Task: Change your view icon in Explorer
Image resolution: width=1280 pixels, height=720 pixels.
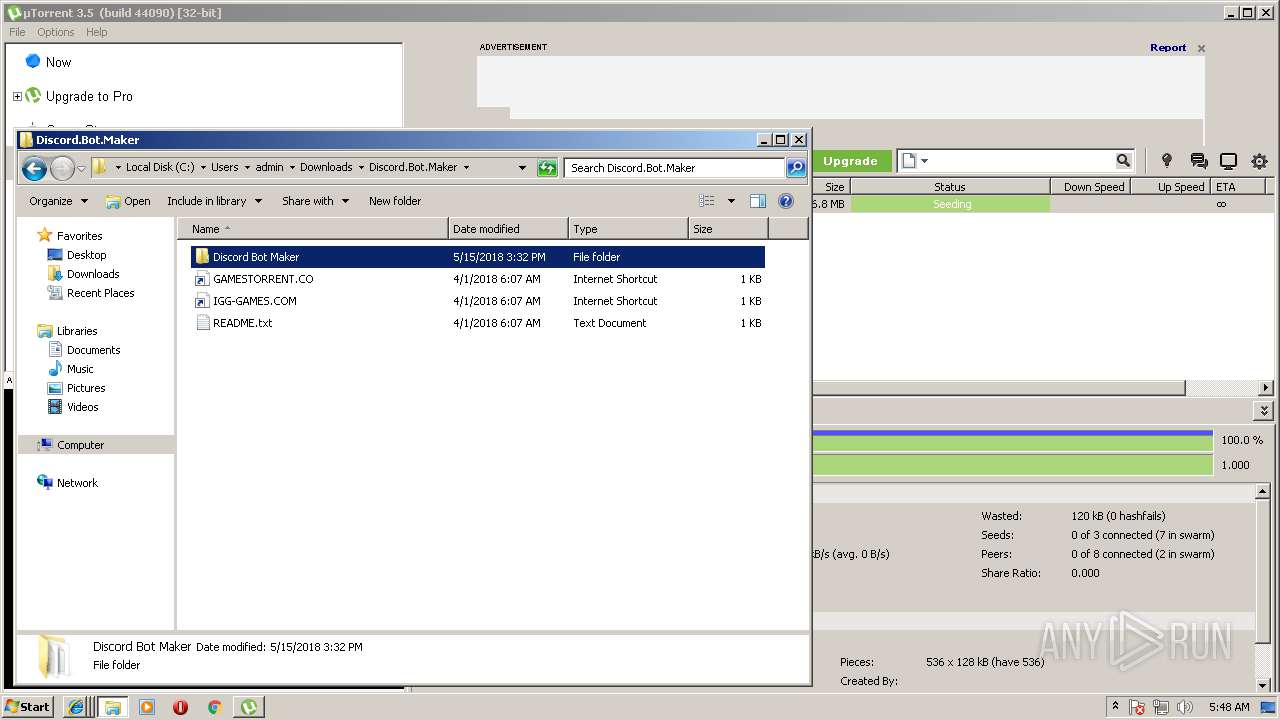Action: tap(707, 201)
